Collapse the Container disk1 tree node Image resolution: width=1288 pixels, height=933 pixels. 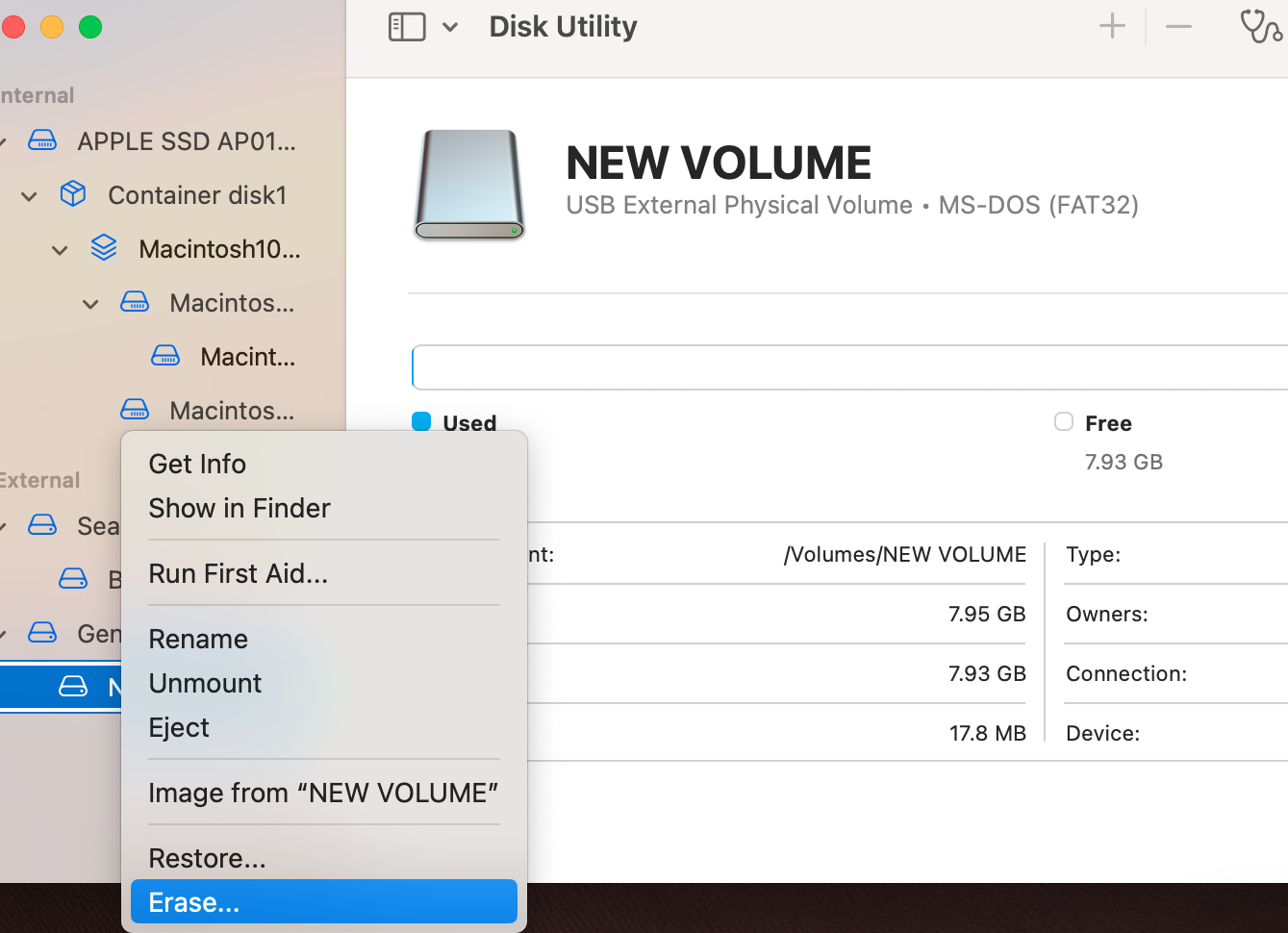[x=29, y=196]
